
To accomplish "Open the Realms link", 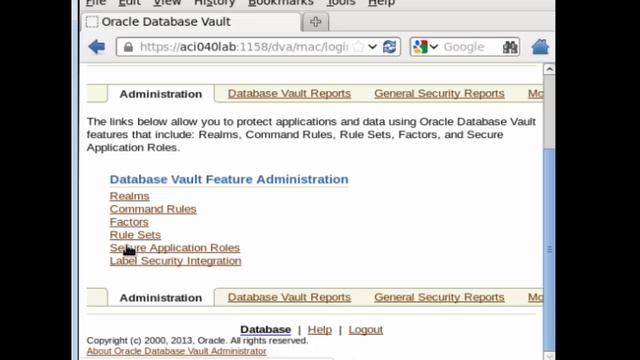I will click(x=129, y=196).
